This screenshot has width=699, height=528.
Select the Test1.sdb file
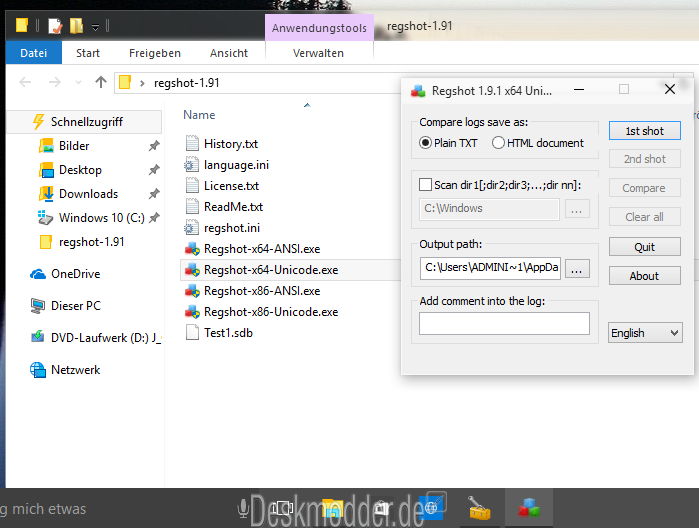pyautogui.click(x=228, y=333)
